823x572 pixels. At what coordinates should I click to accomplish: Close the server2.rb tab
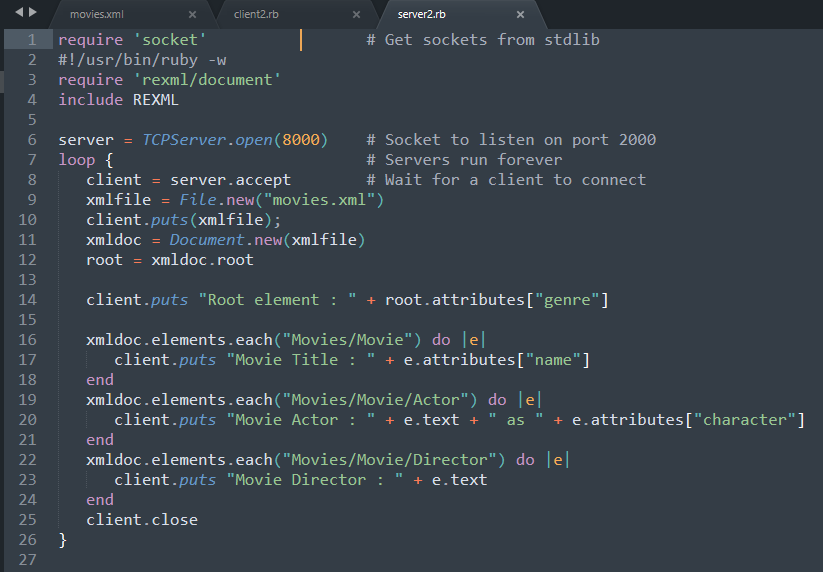[x=520, y=15]
